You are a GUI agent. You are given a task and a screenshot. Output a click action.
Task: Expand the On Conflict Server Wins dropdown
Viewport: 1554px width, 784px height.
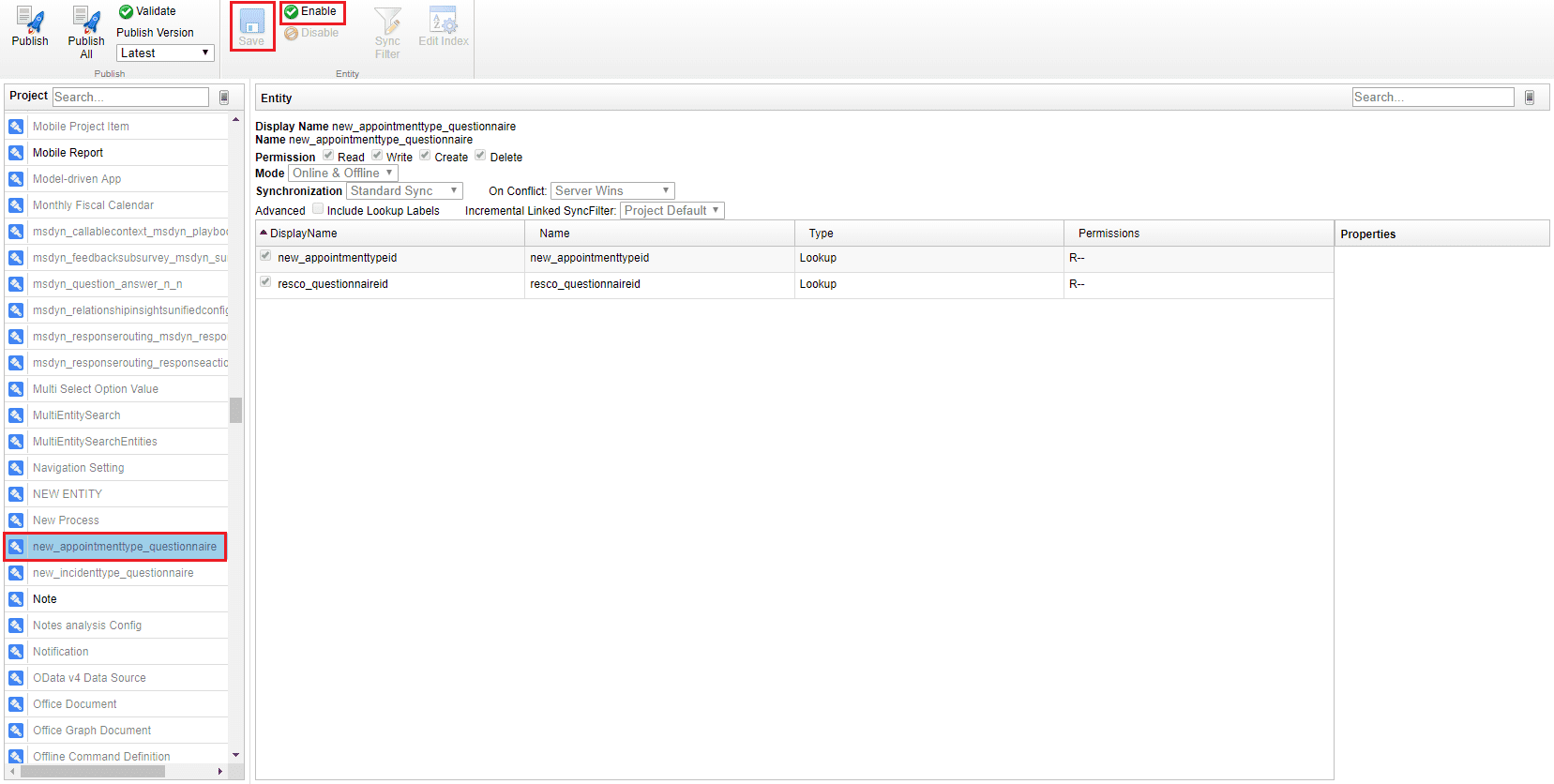pyautogui.click(x=611, y=191)
